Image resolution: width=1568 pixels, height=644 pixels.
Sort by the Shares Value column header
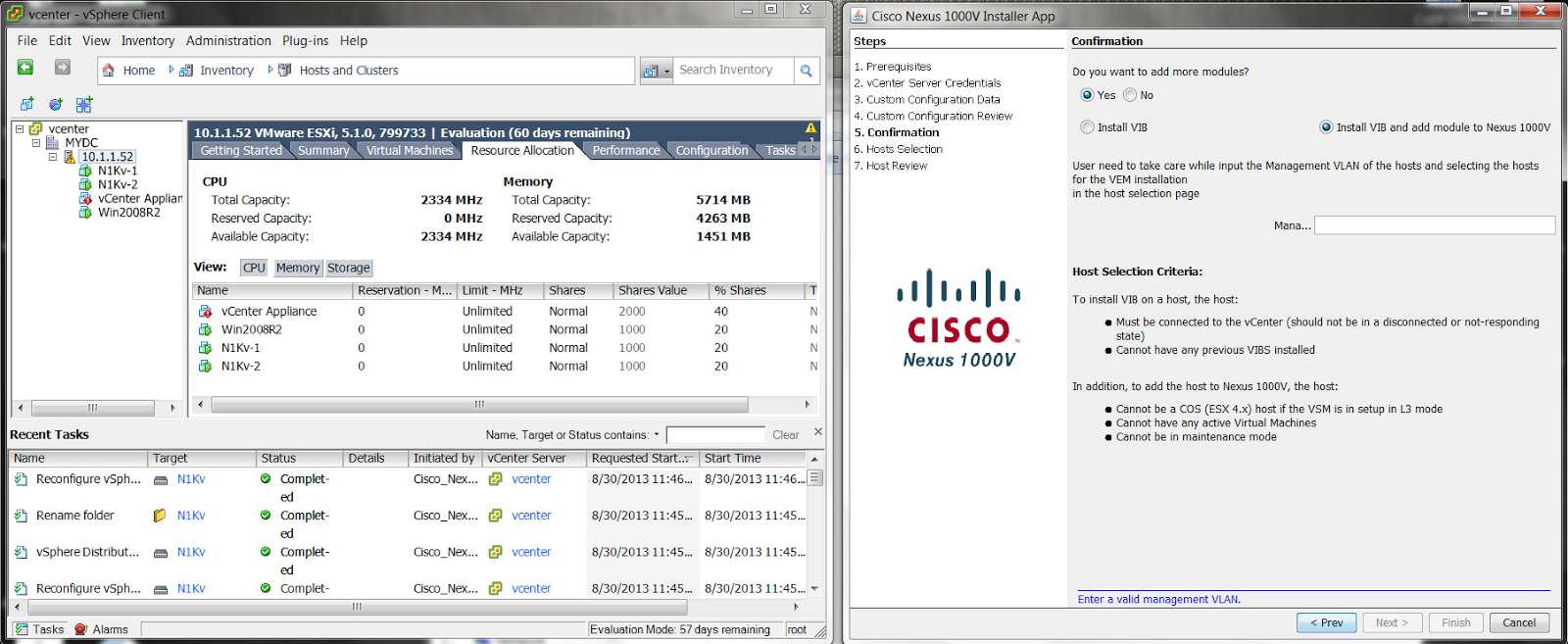pos(661,291)
